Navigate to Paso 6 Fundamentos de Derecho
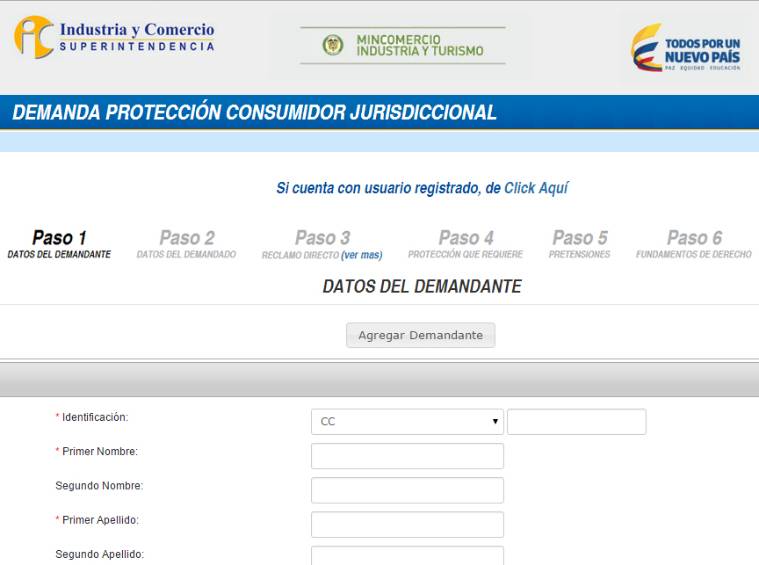The image size is (759, 565). tap(693, 244)
